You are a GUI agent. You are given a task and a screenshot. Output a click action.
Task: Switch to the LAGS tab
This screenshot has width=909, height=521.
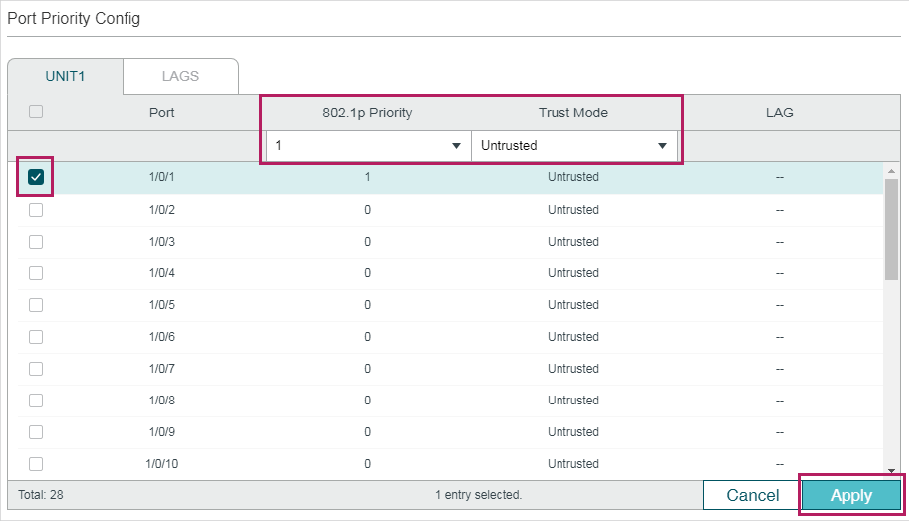(180, 76)
